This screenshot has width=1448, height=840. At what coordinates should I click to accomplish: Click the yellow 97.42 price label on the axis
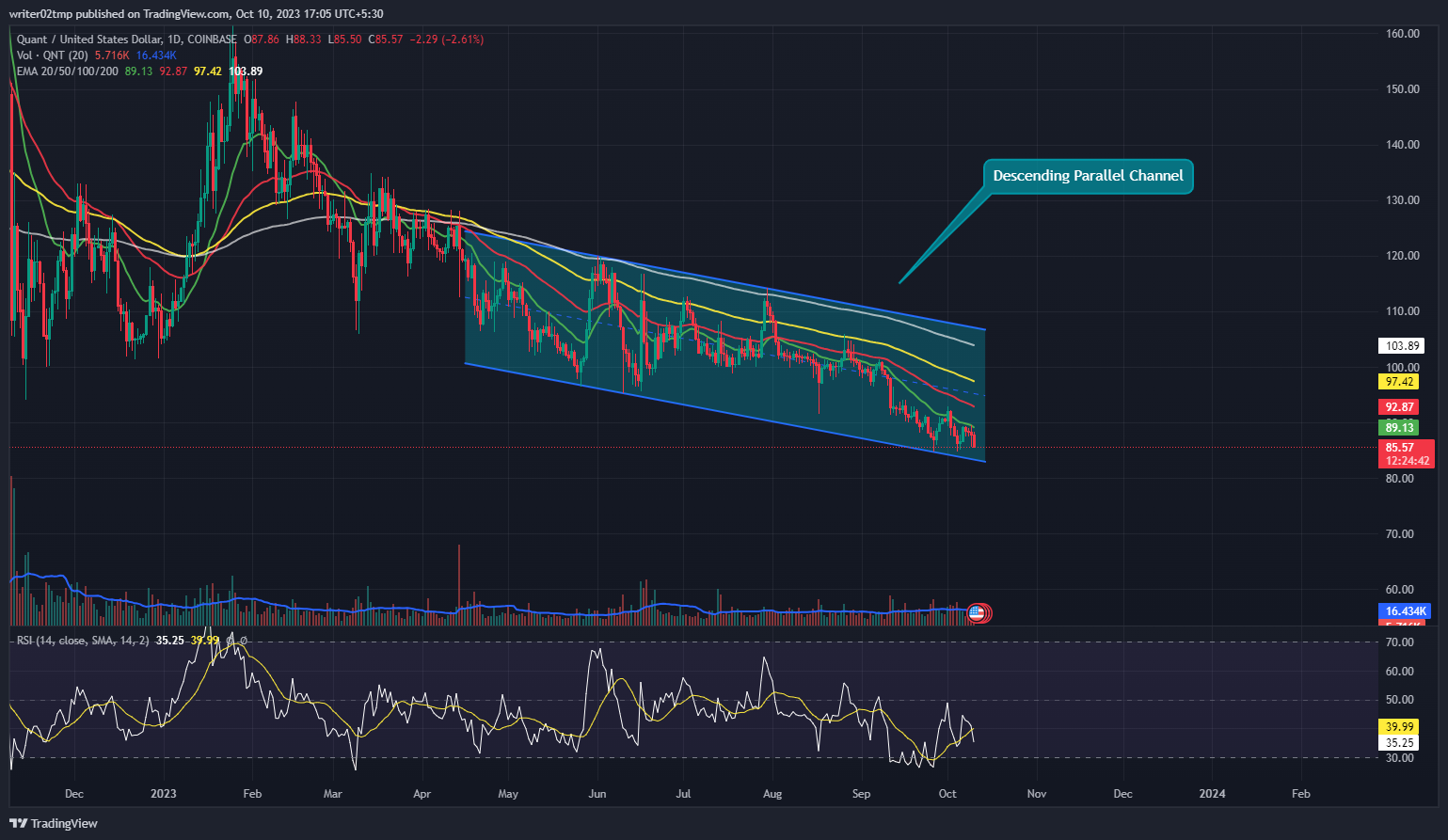pyautogui.click(x=1400, y=382)
